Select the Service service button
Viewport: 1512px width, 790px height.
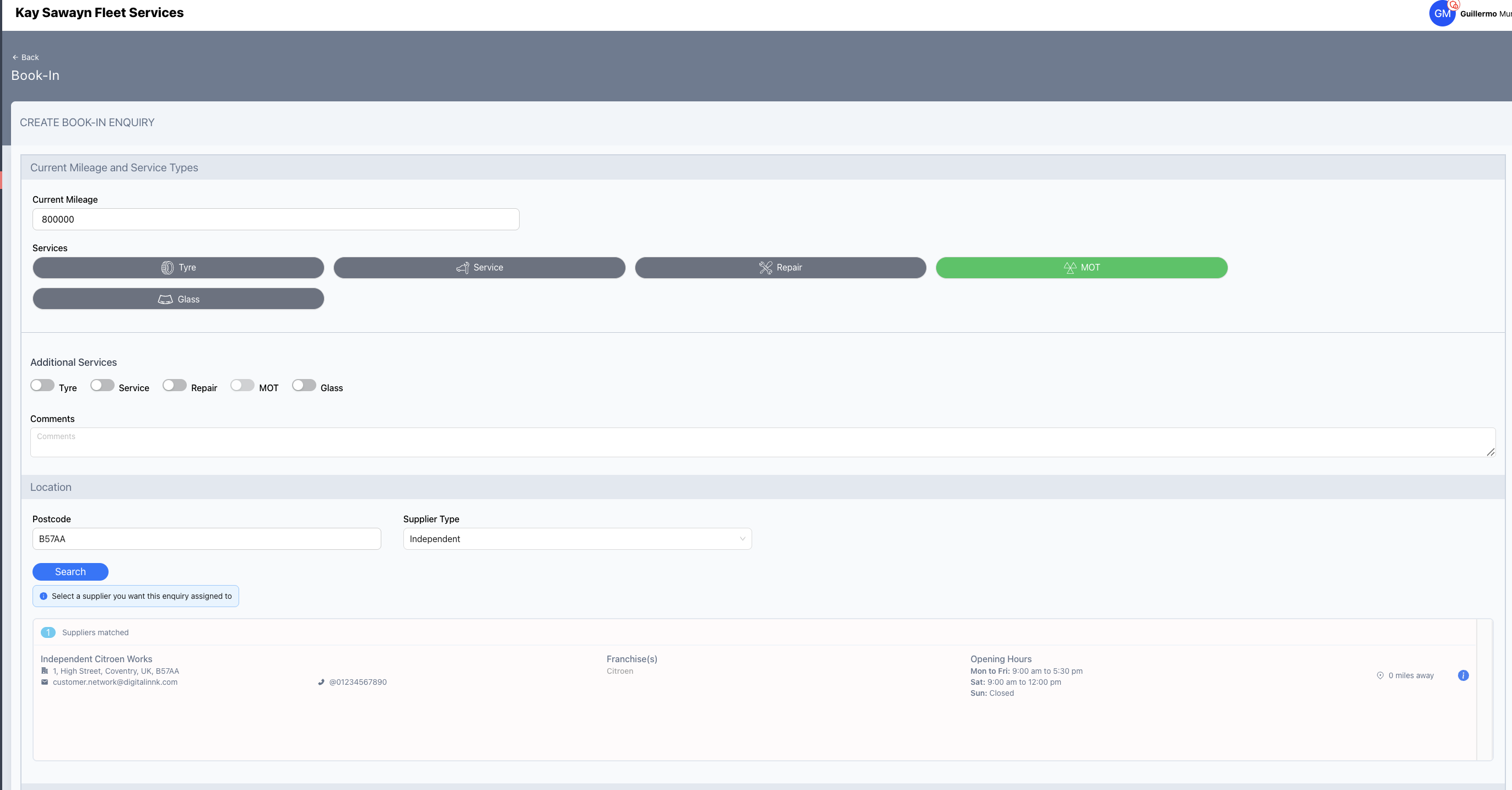pos(479,268)
